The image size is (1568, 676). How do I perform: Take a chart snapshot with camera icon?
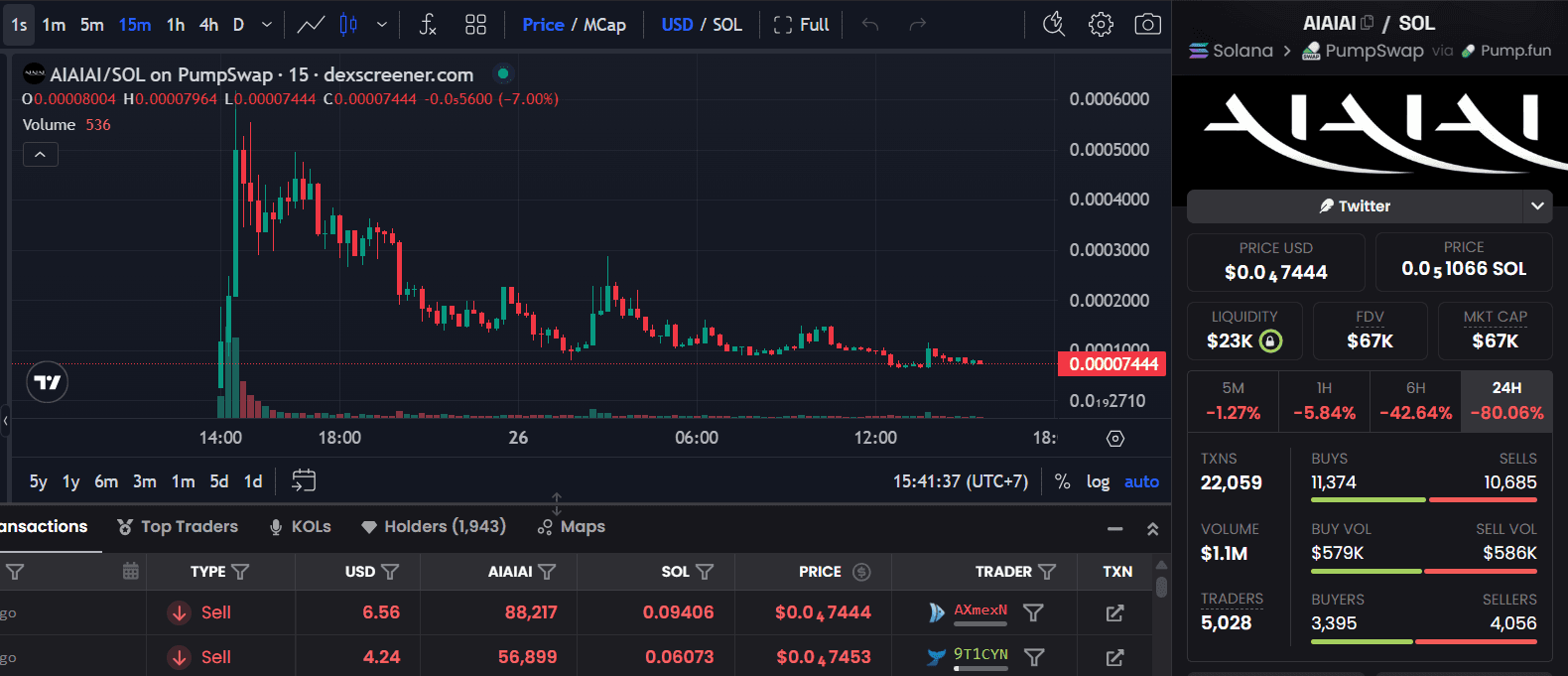pos(1147,25)
